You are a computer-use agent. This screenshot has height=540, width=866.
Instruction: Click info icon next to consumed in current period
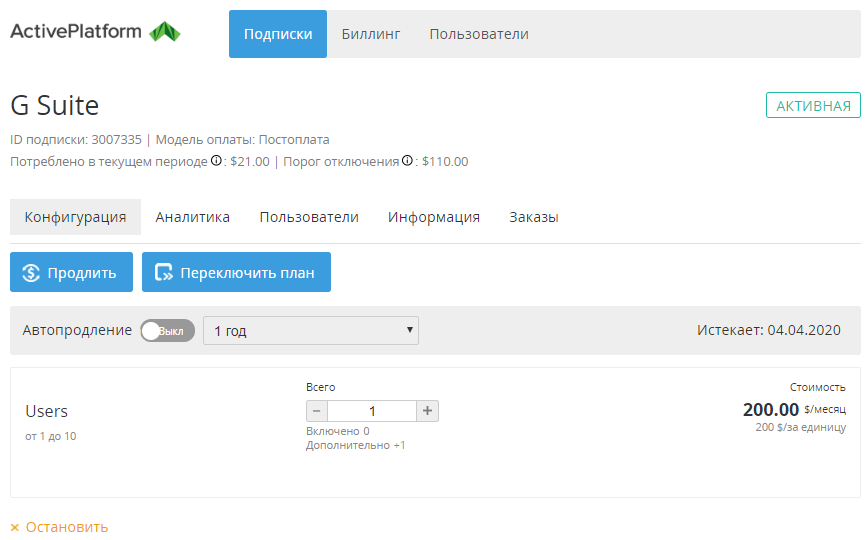click(x=216, y=161)
